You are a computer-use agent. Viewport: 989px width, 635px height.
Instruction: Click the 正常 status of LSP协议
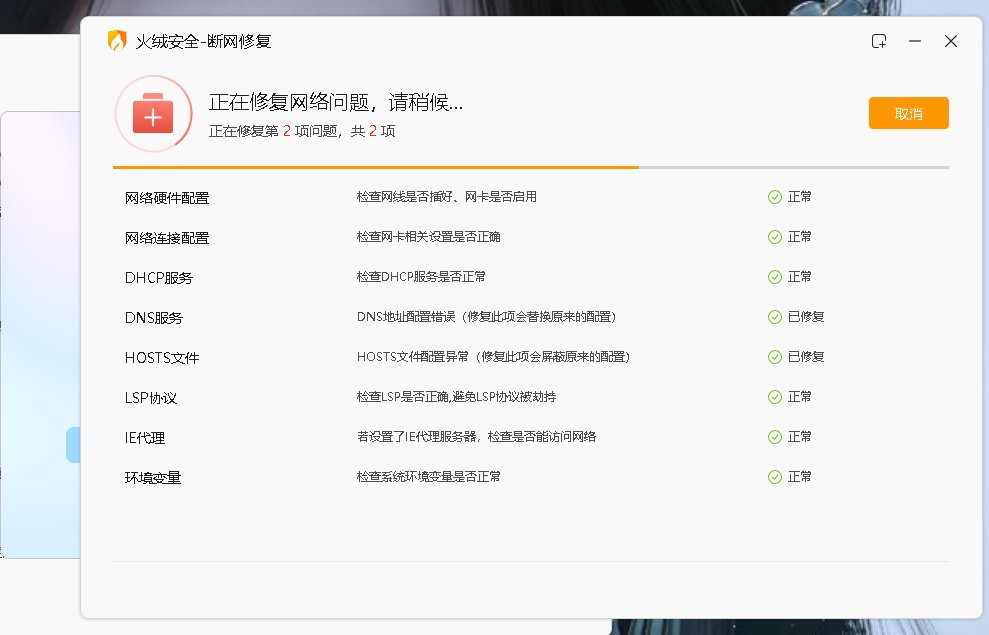click(800, 397)
